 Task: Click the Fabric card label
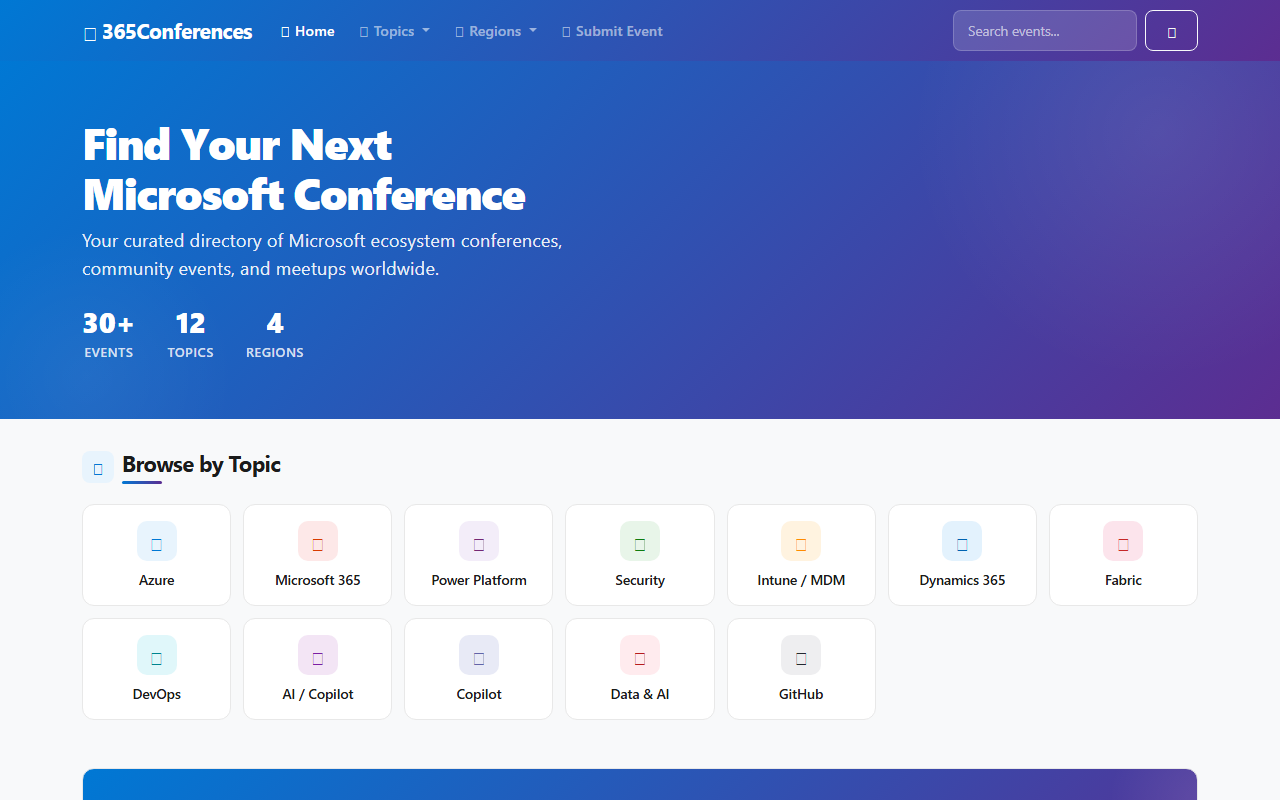pyautogui.click(x=1123, y=580)
